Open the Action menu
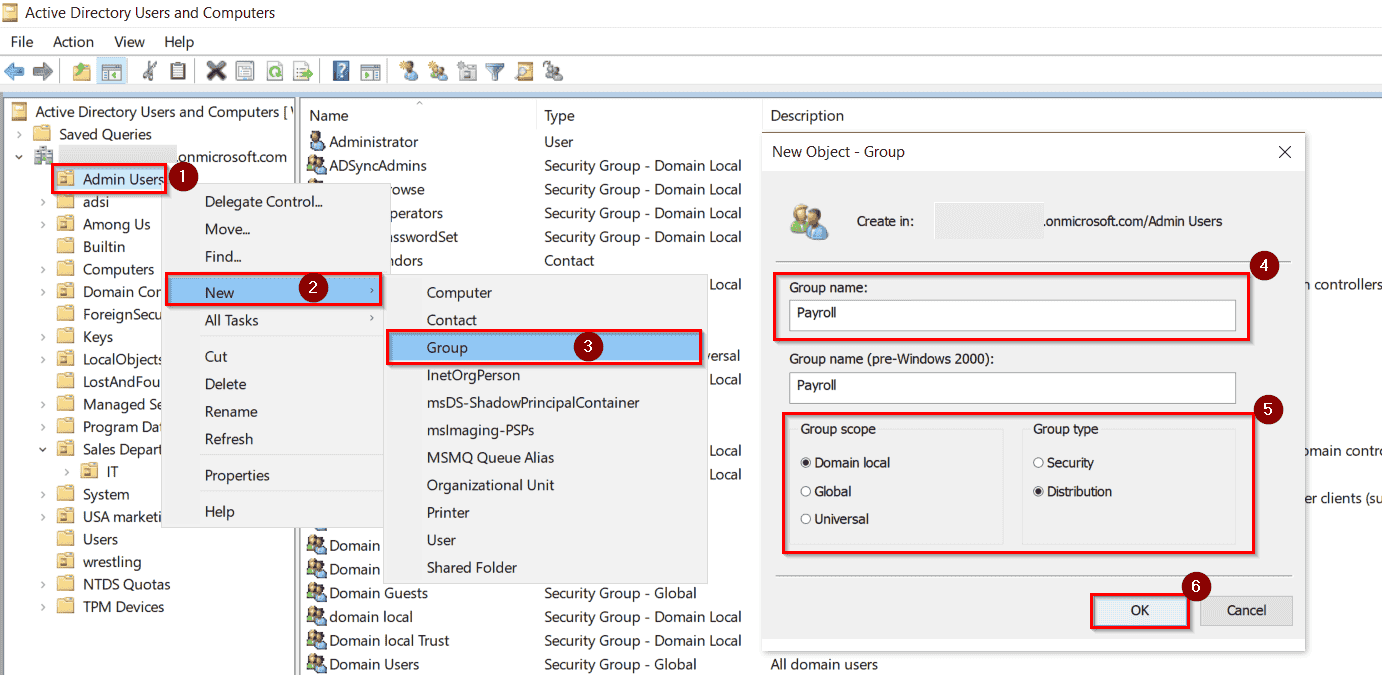Image resolution: width=1382 pixels, height=675 pixels. (73, 41)
